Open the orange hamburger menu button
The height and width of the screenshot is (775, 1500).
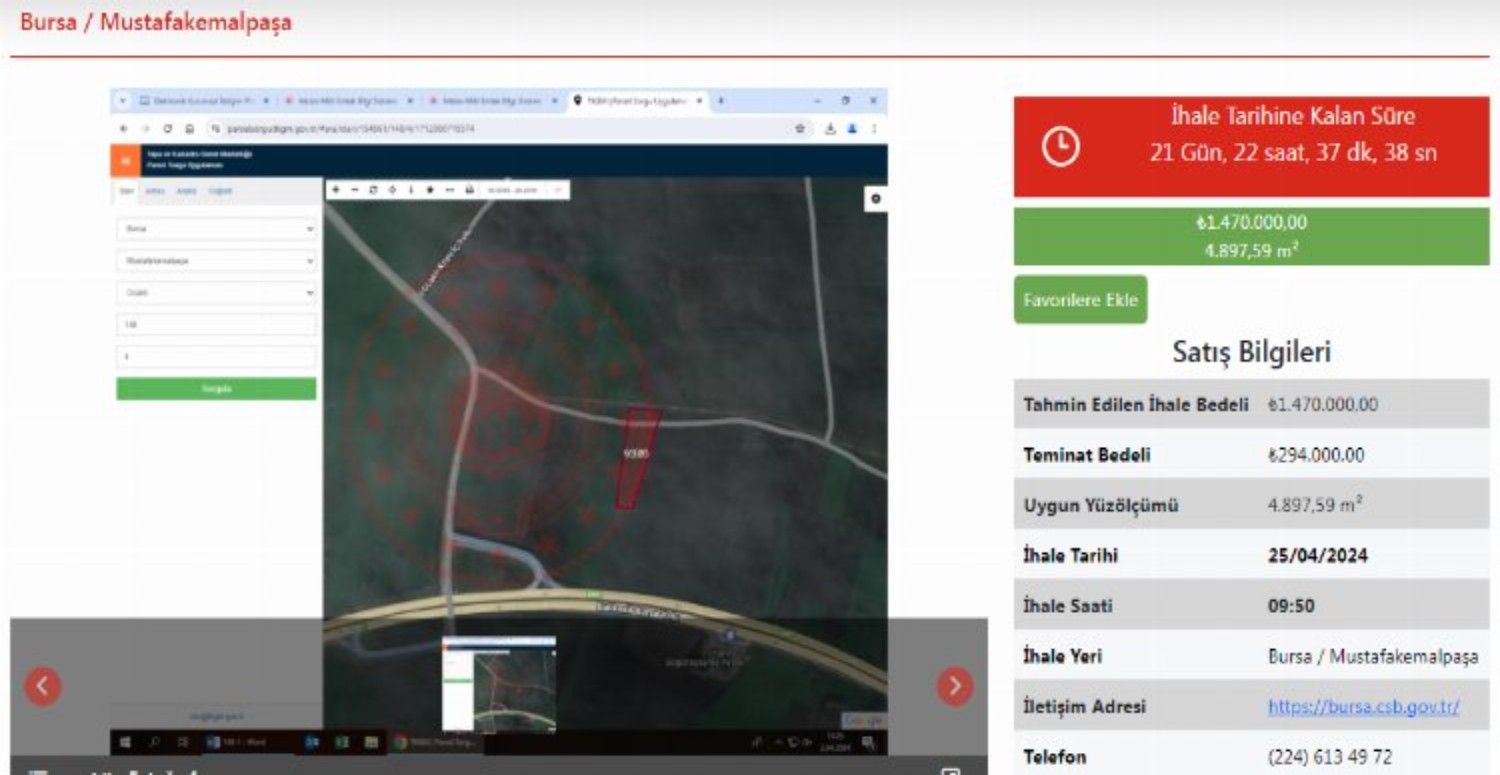125,161
